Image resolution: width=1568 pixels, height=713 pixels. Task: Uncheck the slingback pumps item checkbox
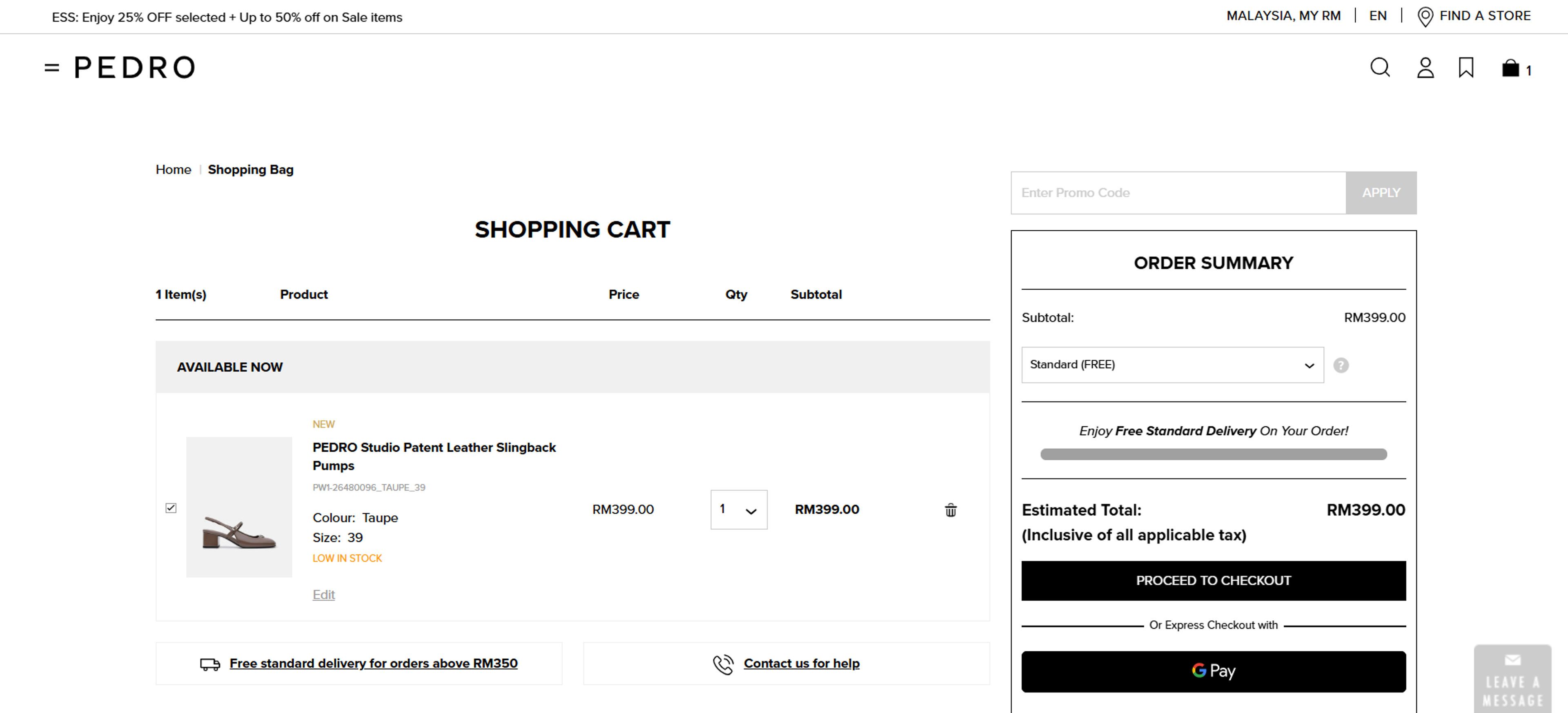point(171,508)
